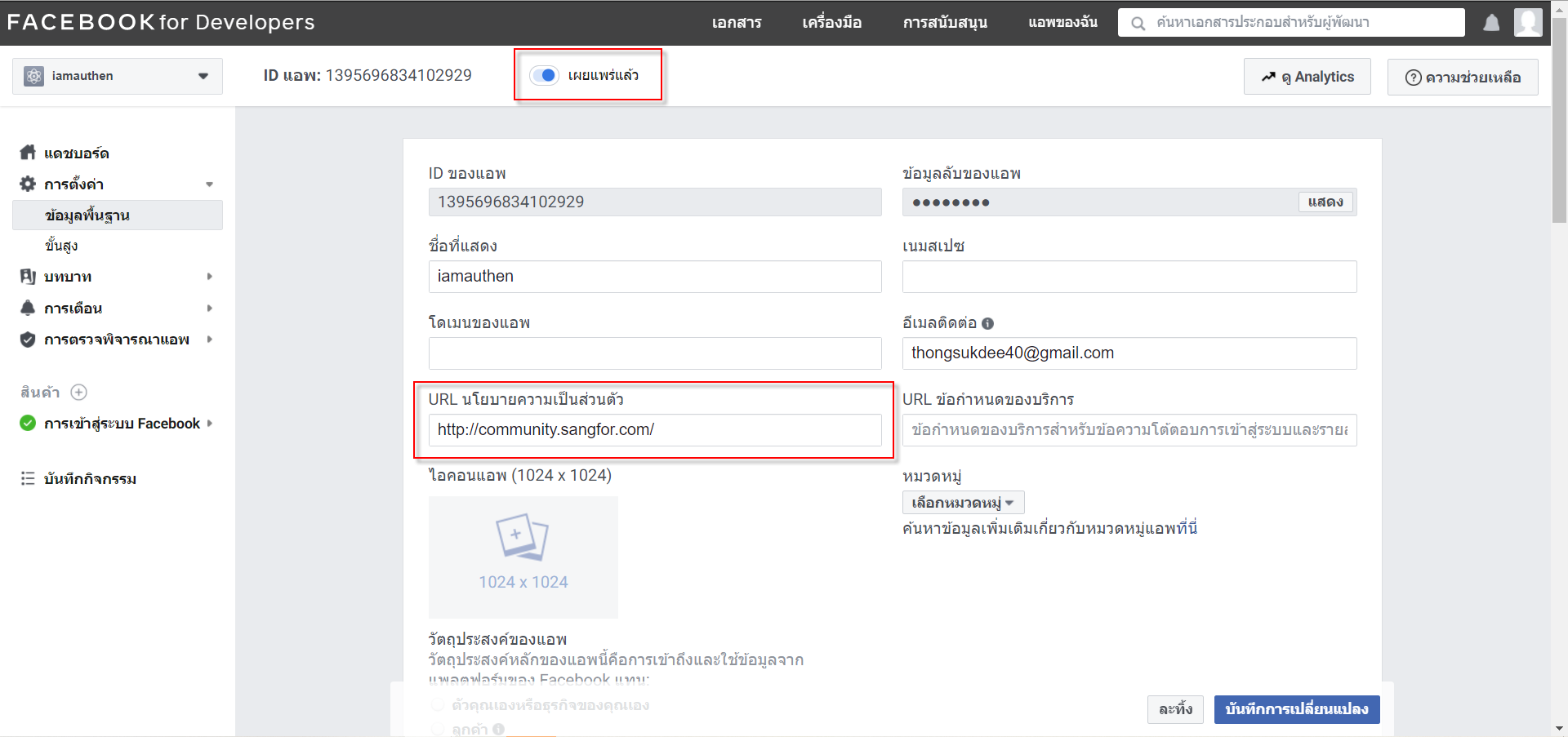Click the app icon upload placeholder
This screenshot has width=1568, height=737.
[523, 557]
